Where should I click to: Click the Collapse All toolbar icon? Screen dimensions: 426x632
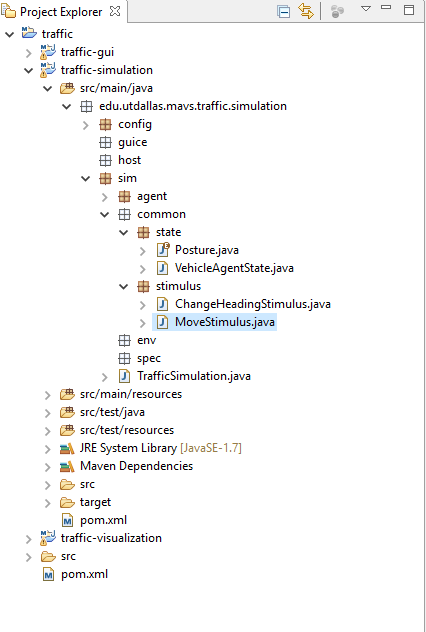pyautogui.click(x=284, y=11)
